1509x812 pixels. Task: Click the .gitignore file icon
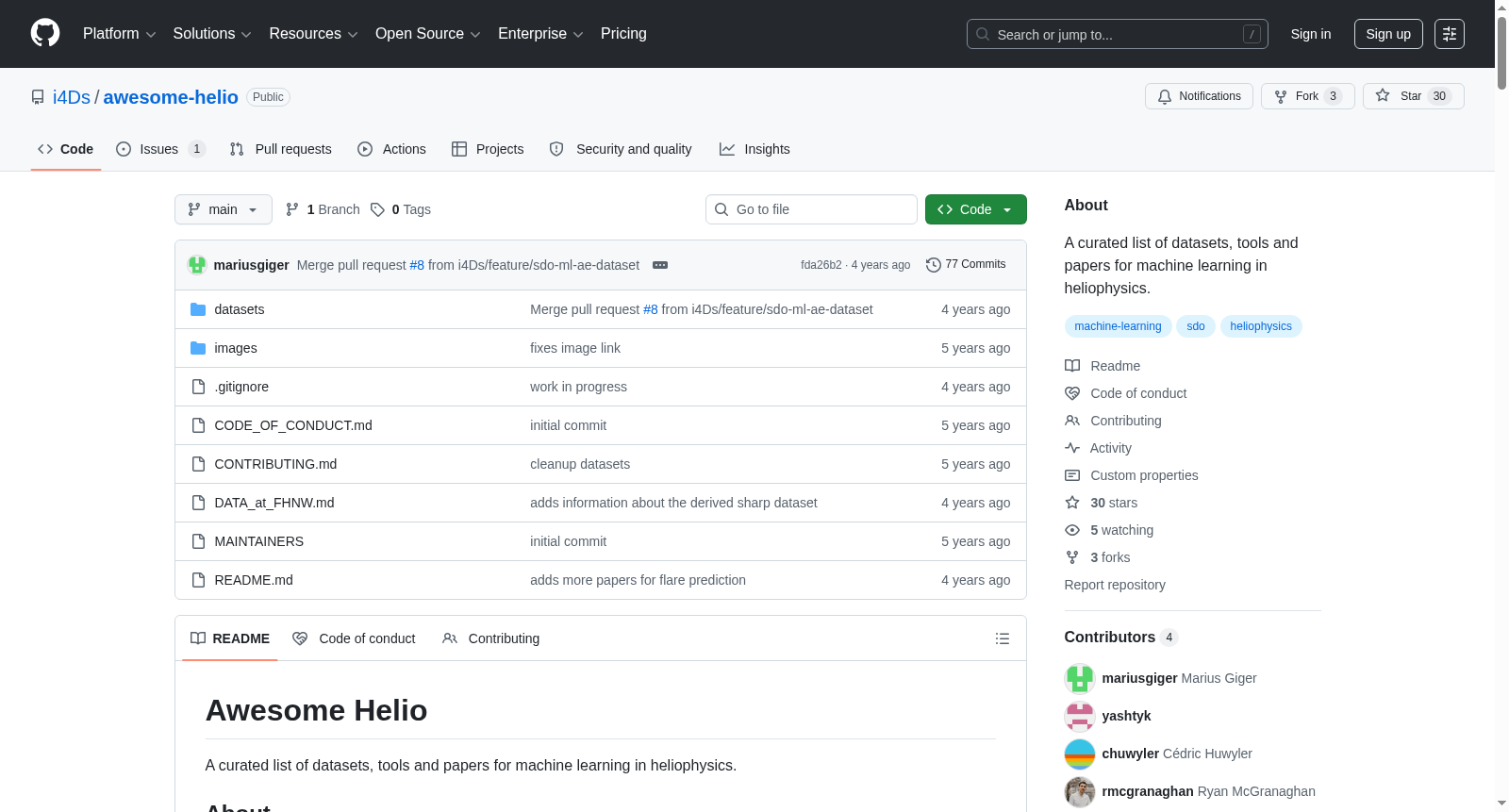(x=198, y=387)
